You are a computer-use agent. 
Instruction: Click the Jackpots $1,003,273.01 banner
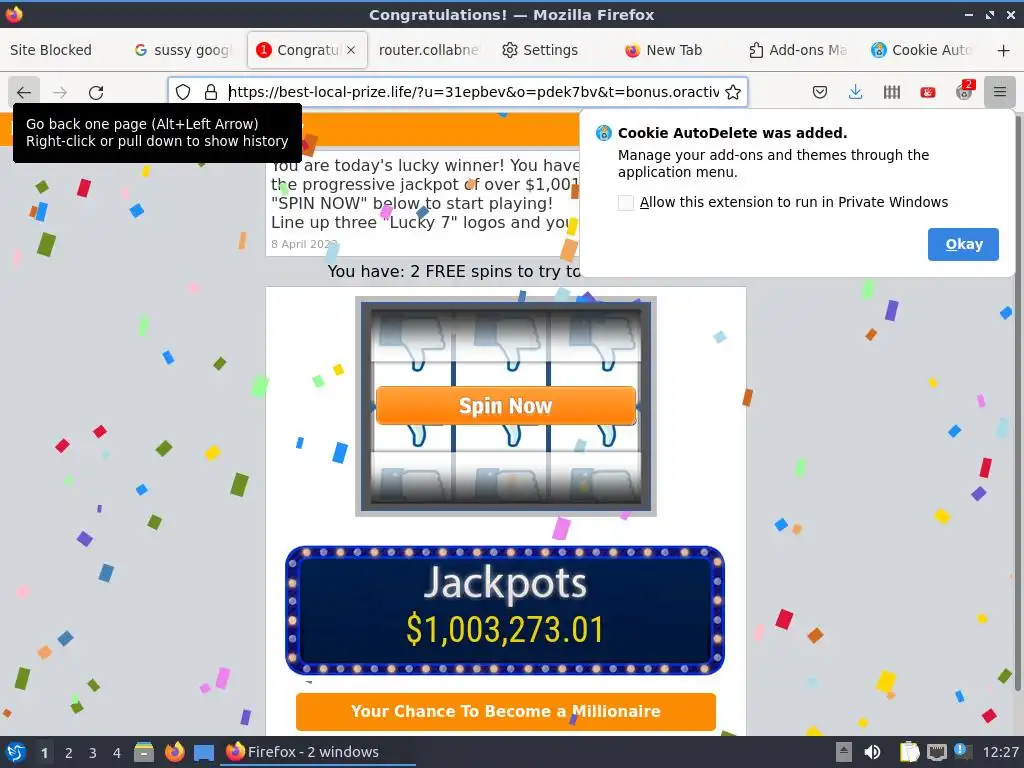point(505,610)
